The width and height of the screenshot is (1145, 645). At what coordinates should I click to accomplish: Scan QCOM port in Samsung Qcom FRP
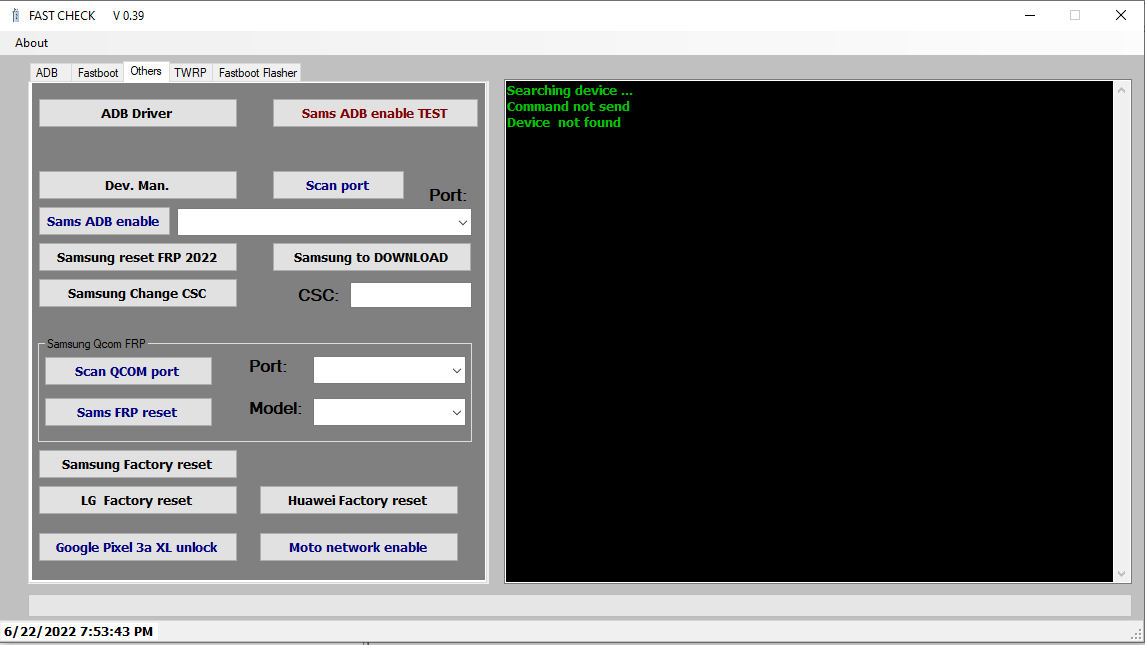point(128,371)
